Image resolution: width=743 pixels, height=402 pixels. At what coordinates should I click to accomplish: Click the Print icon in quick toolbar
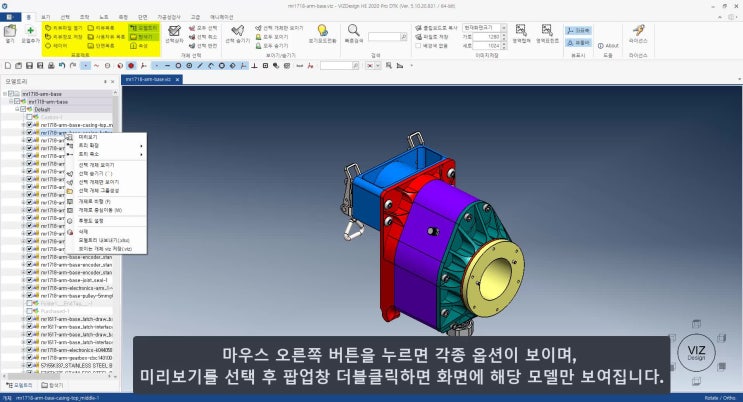pos(51,65)
